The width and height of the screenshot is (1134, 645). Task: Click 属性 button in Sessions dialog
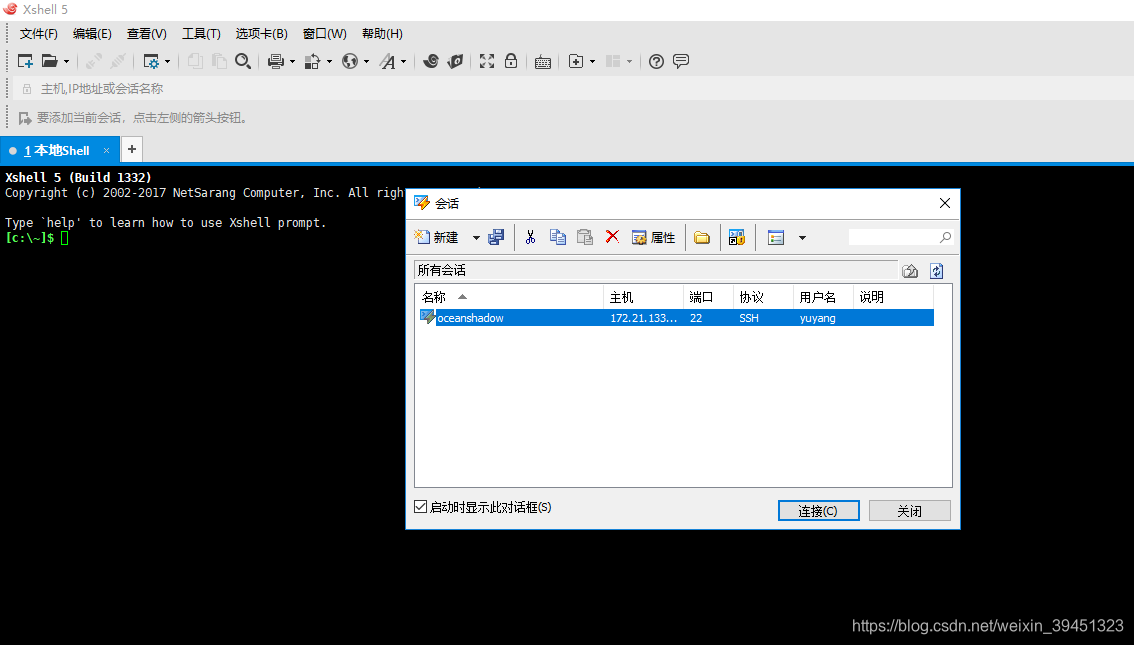653,237
